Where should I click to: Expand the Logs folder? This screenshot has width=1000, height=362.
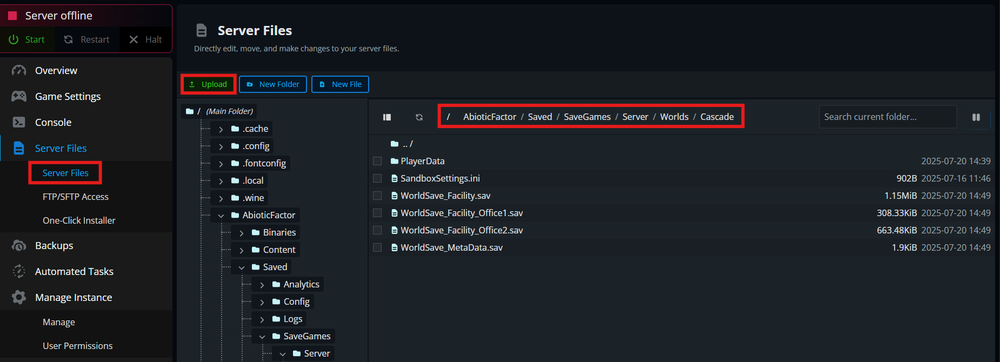261,319
